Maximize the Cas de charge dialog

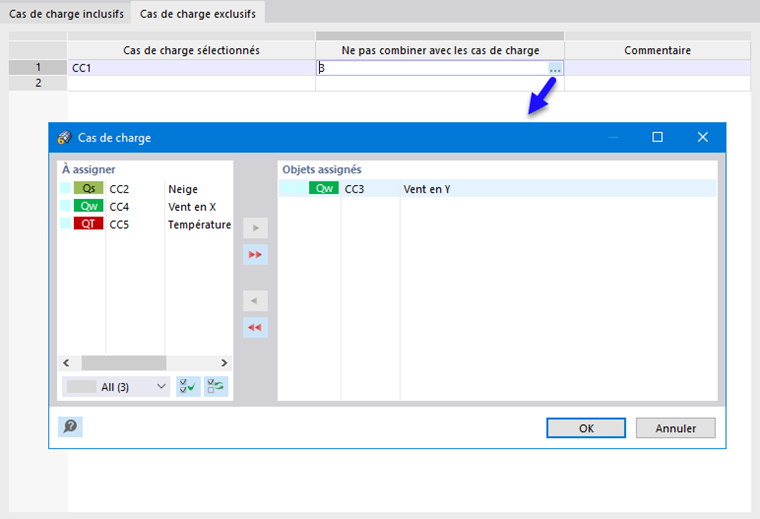pyautogui.click(x=658, y=137)
